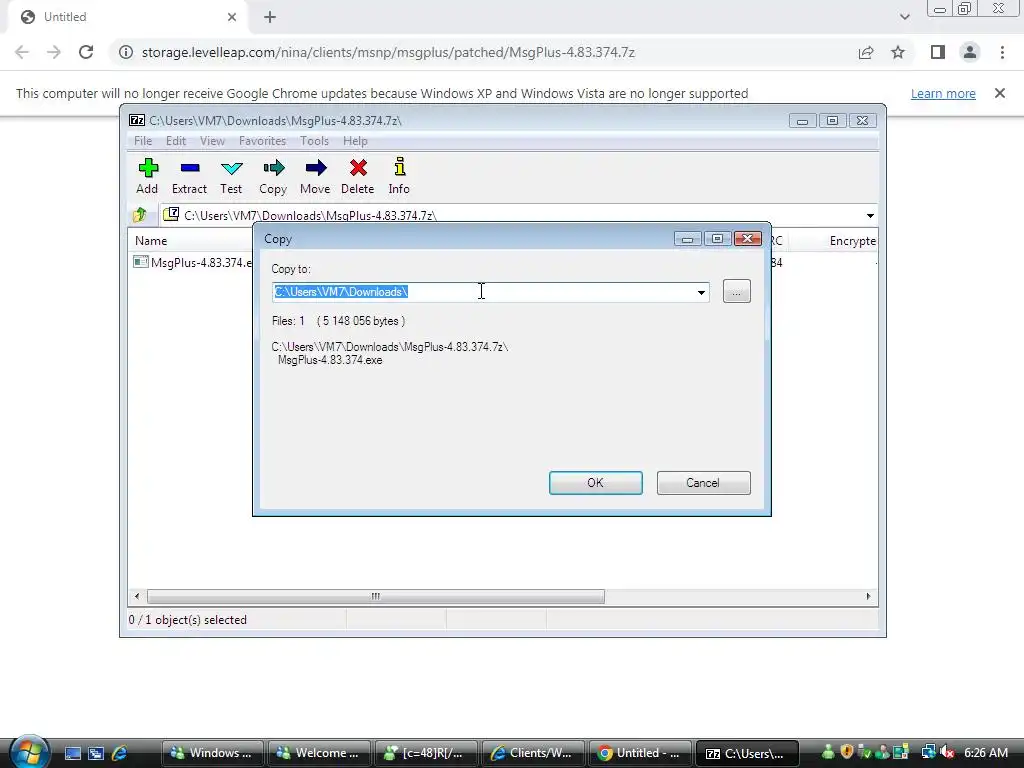Switch to the Clients/W... taskbar button
This screenshot has height=768, width=1024.
tap(533, 753)
